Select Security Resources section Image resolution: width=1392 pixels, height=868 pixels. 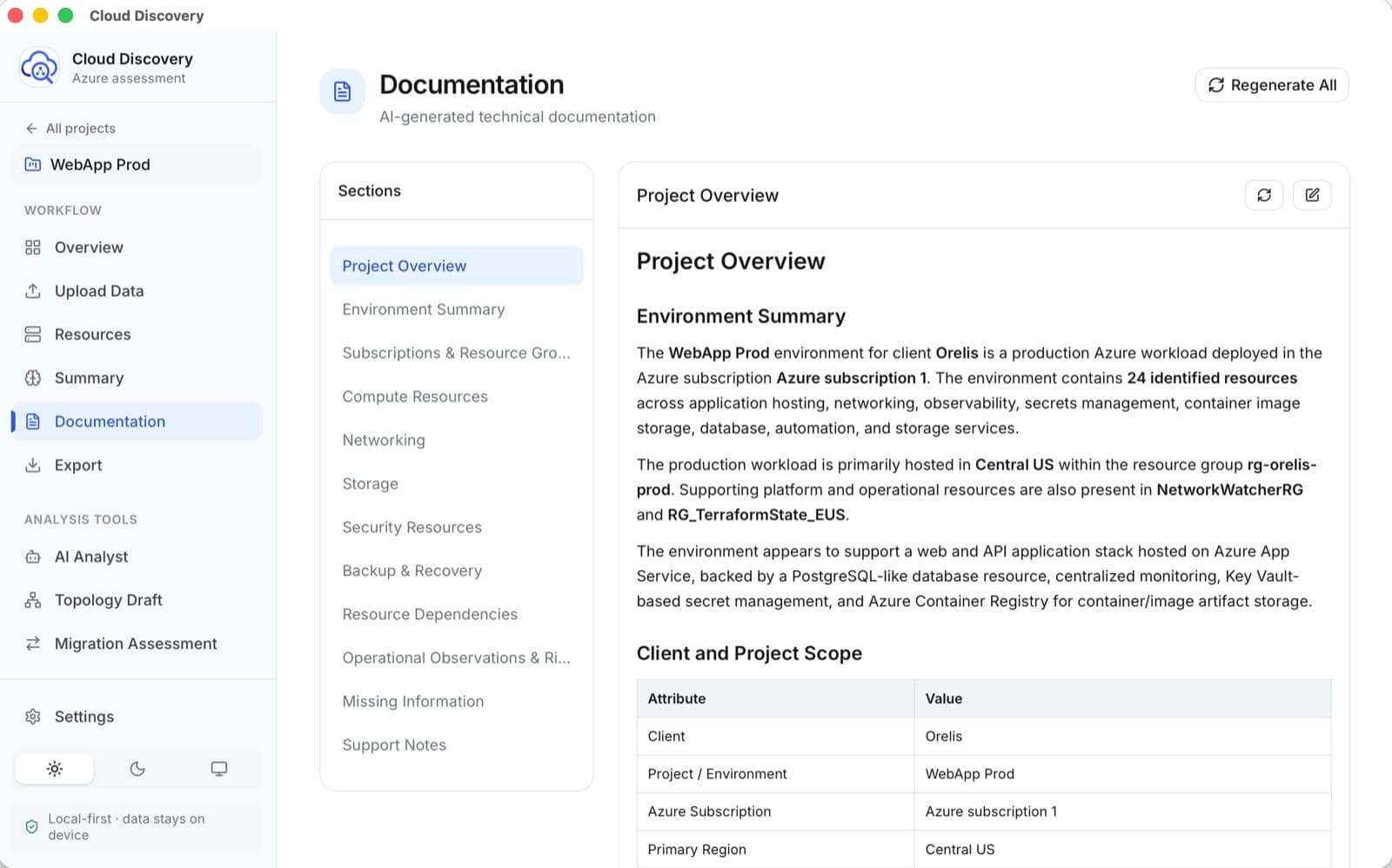(457, 527)
